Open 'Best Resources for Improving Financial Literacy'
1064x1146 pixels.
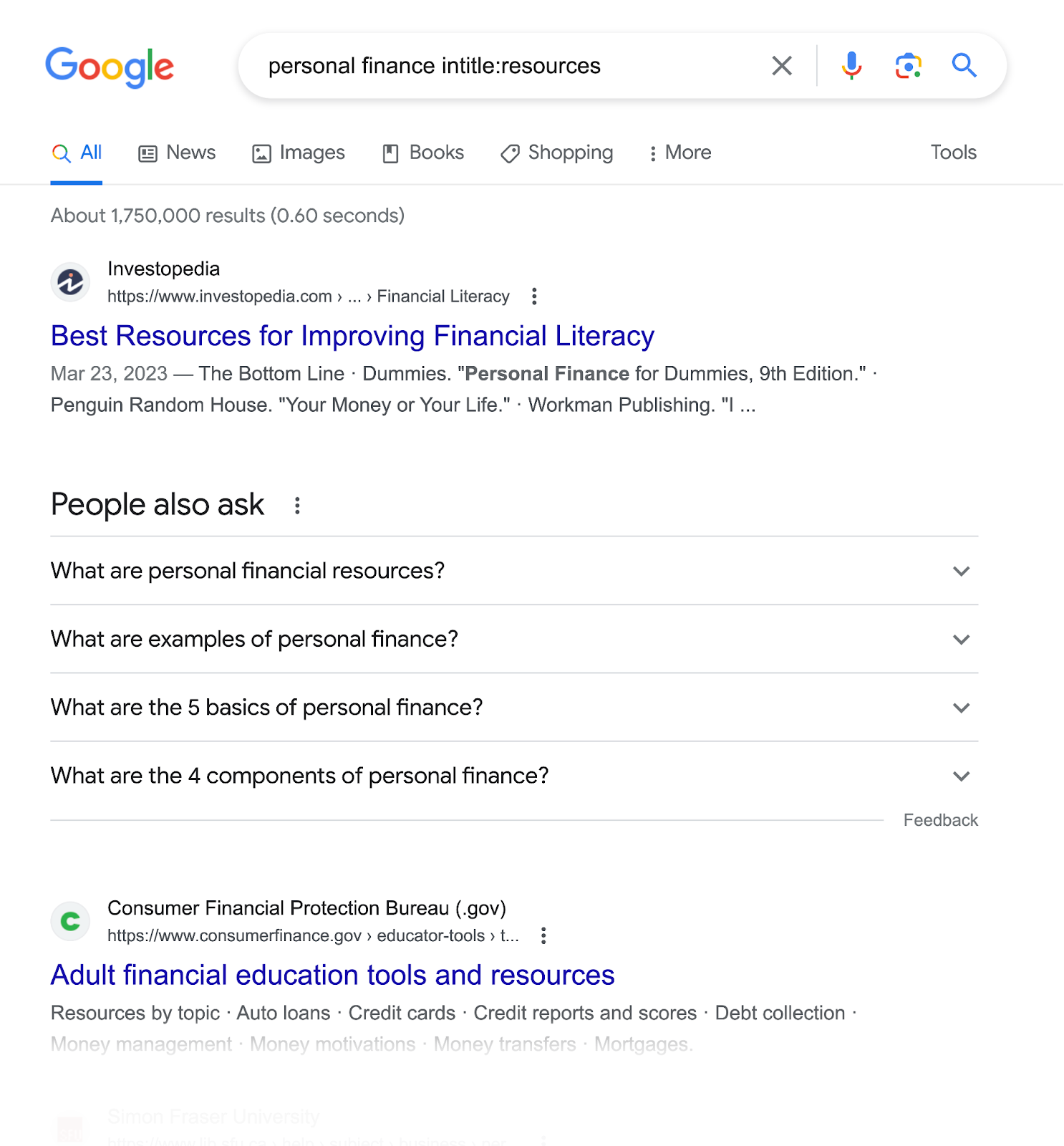tap(352, 335)
